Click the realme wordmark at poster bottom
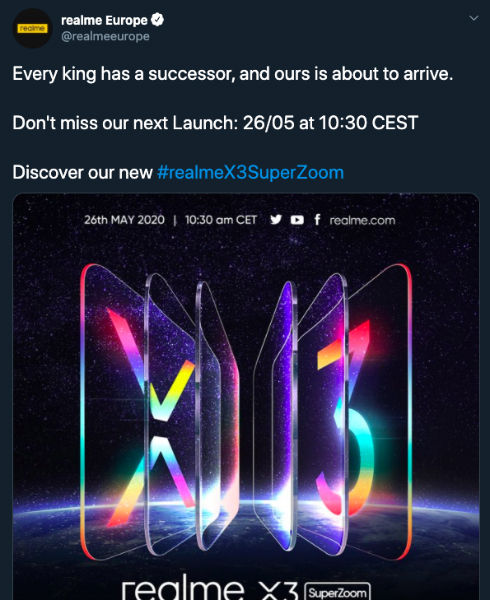Viewport: 490px width, 600px height. pyautogui.click(x=183, y=587)
